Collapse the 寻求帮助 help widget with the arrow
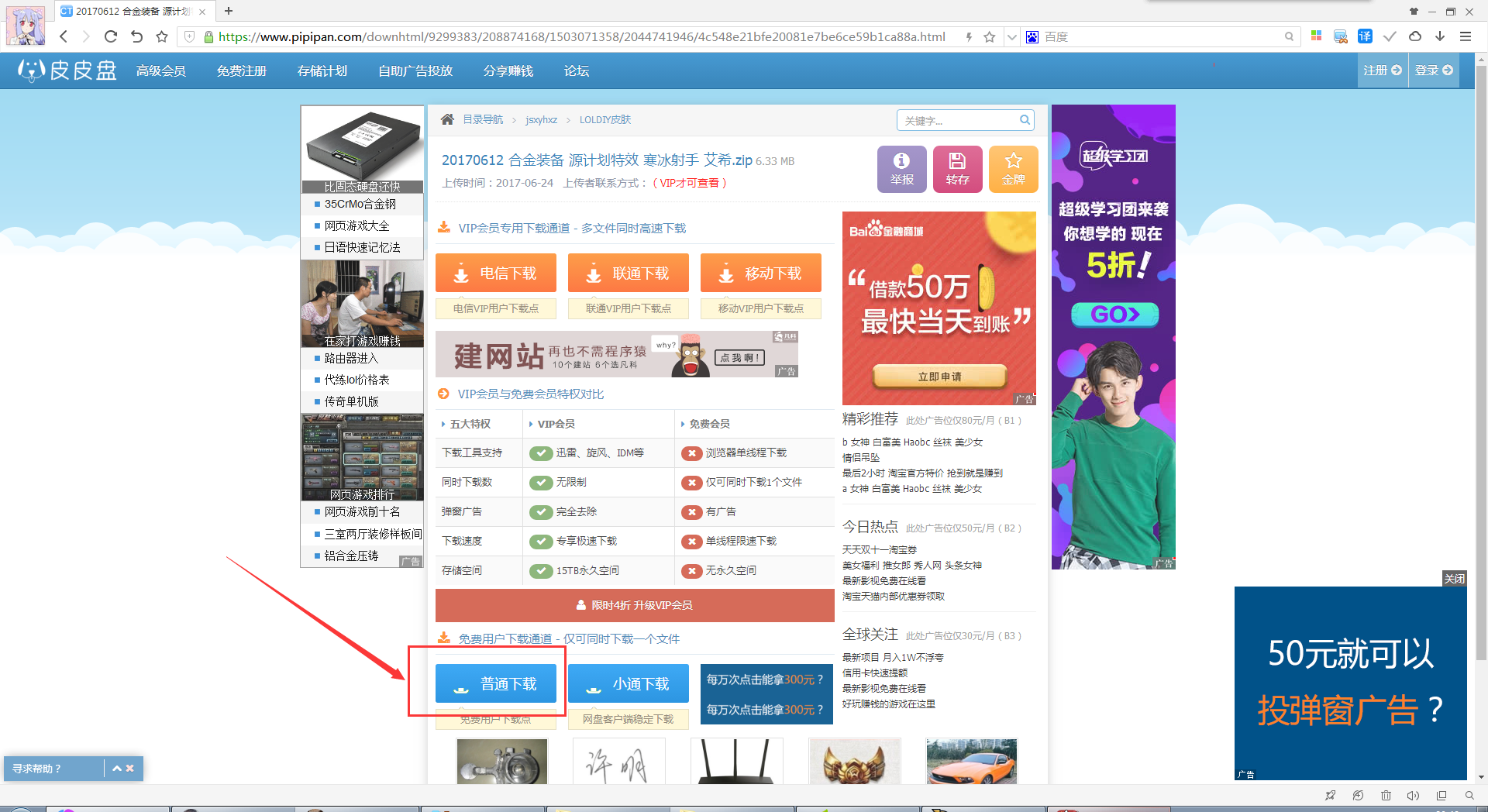The height and width of the screenshot is (812, 1488). 117,769
